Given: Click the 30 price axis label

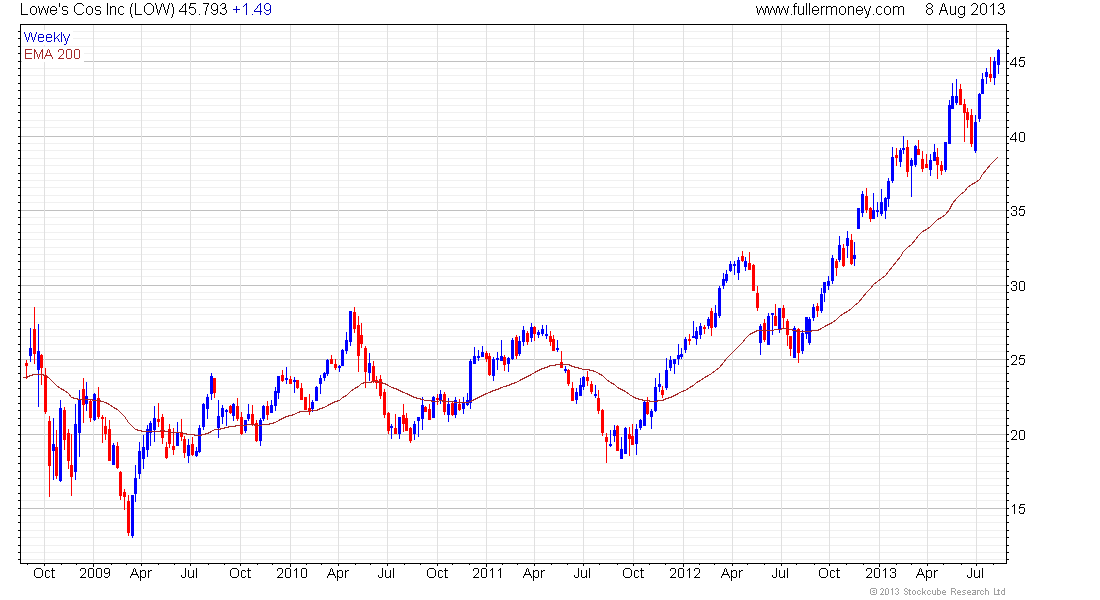Looking at the screenshot, I should point(1017,286).
